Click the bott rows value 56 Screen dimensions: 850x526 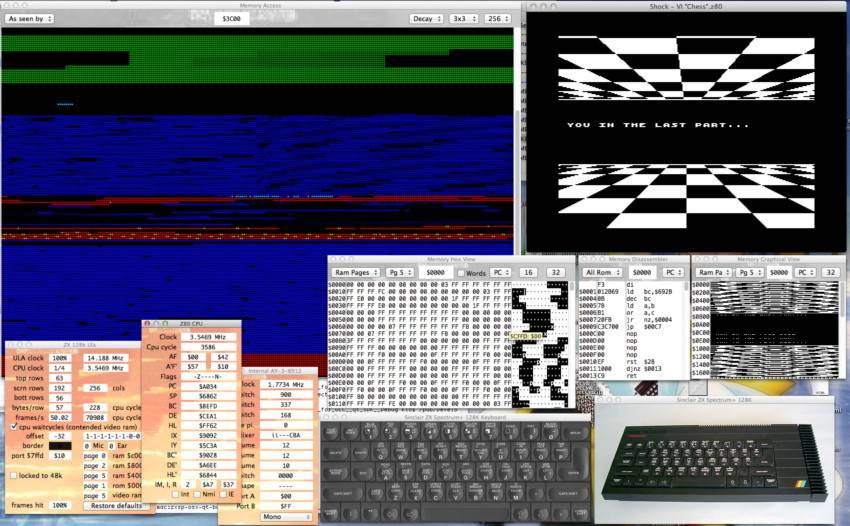(x=60, y=398)
